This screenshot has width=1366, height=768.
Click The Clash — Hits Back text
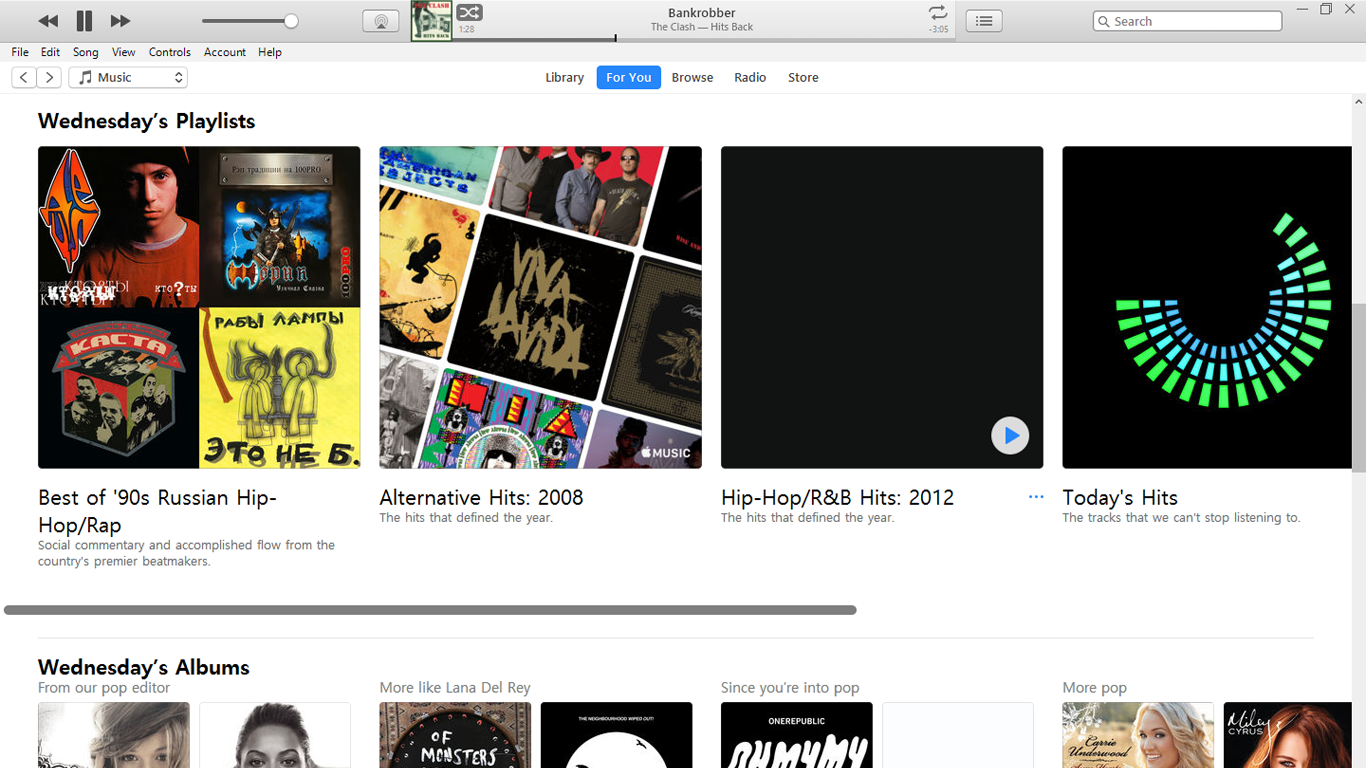pos(702,27)
